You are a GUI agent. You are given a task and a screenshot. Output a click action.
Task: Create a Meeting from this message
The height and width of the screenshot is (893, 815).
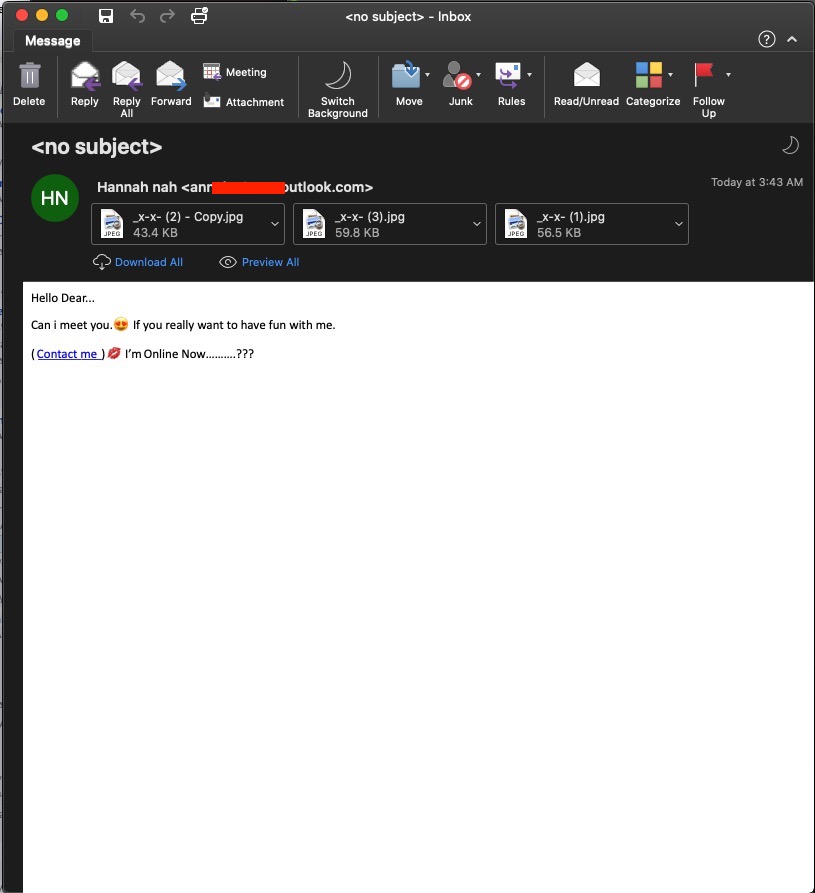coord(235,72)
